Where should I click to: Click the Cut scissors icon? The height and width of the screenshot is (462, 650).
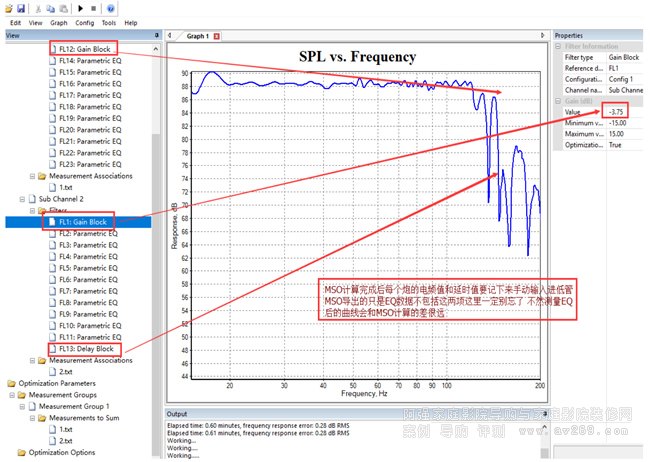click(38, 8)
